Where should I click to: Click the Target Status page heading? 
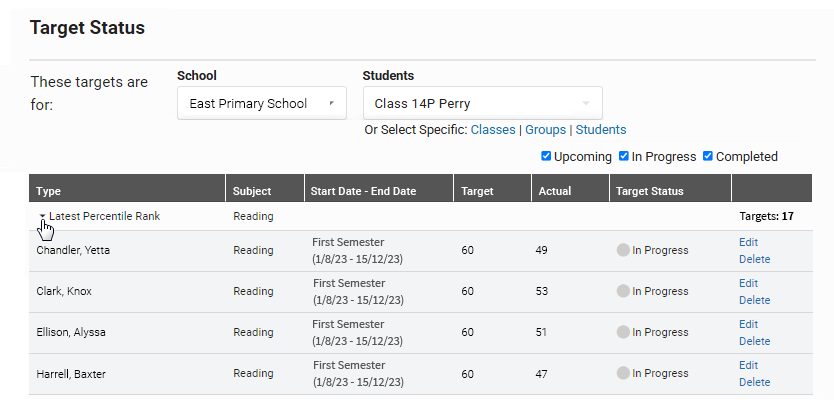tap(87, 28)
